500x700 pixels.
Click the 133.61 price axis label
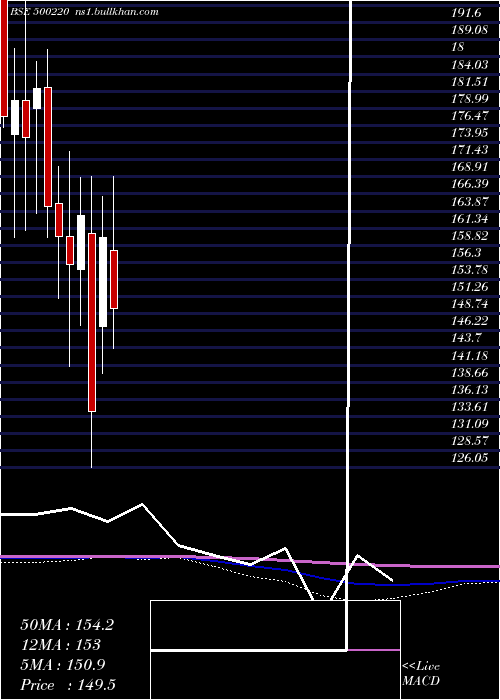click(470, 406)
